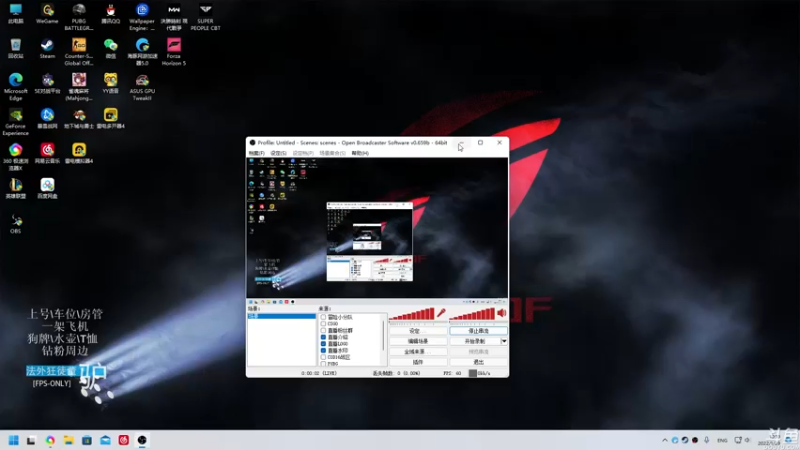800x450 pixels.
Task: Click the 退出 exit button in OBS
Action: [x=478, y=362]
